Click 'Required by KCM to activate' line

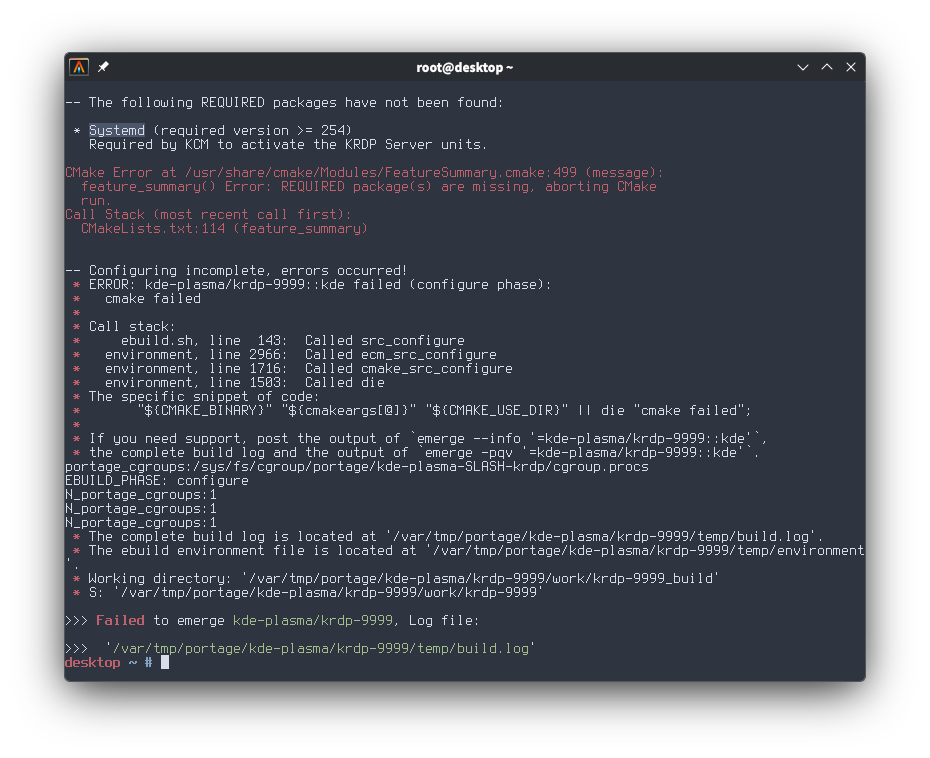(288, 145)
